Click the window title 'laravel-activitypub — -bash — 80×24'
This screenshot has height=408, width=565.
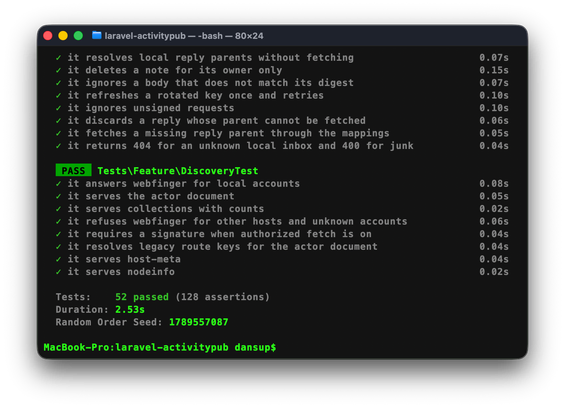click(x=184, y=36)
